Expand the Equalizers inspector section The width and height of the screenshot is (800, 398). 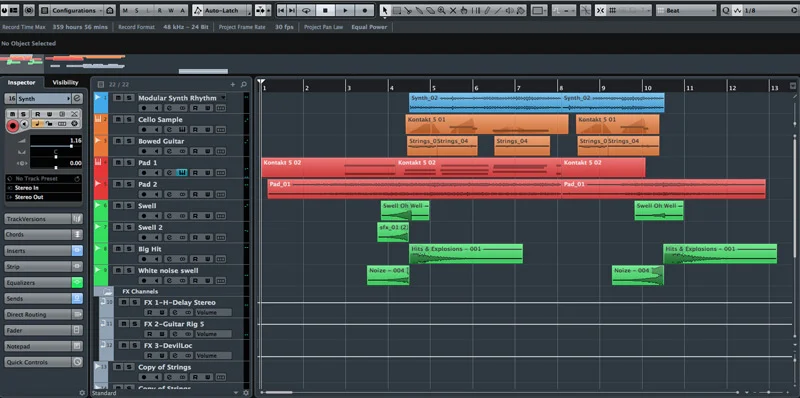43,283
